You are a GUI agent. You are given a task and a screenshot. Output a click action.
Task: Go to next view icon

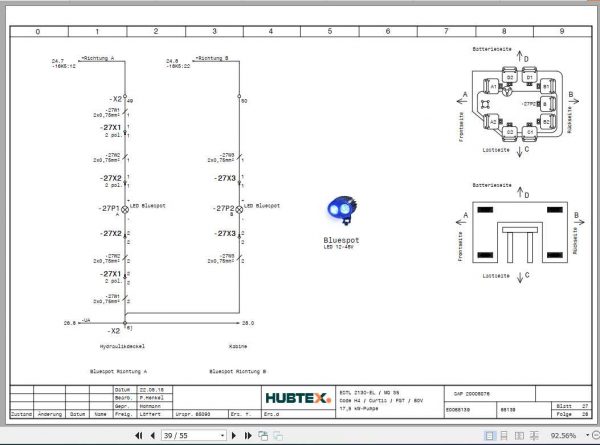[x=278, y=436]
